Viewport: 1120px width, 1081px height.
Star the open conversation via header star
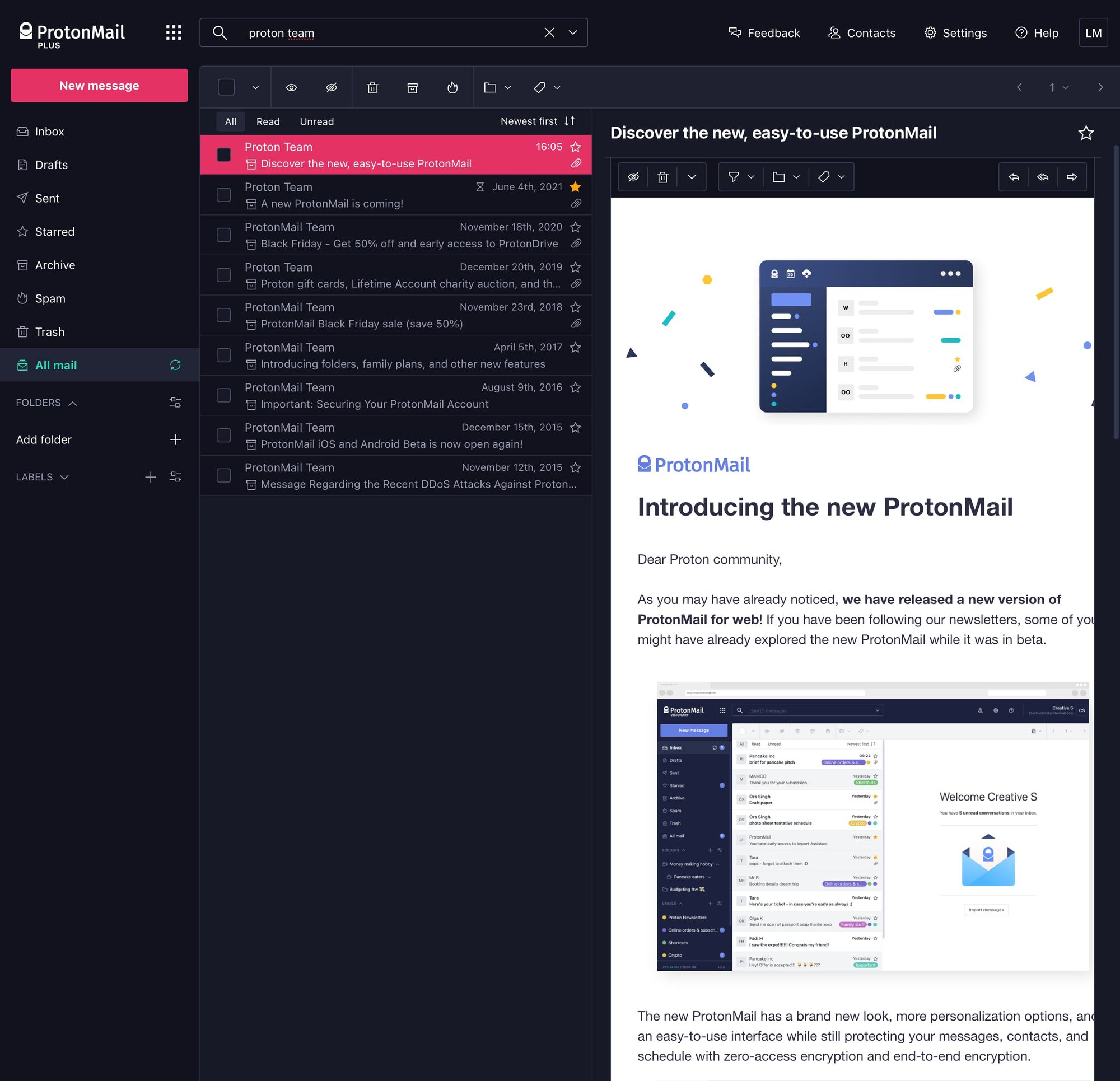point(1086,133)
